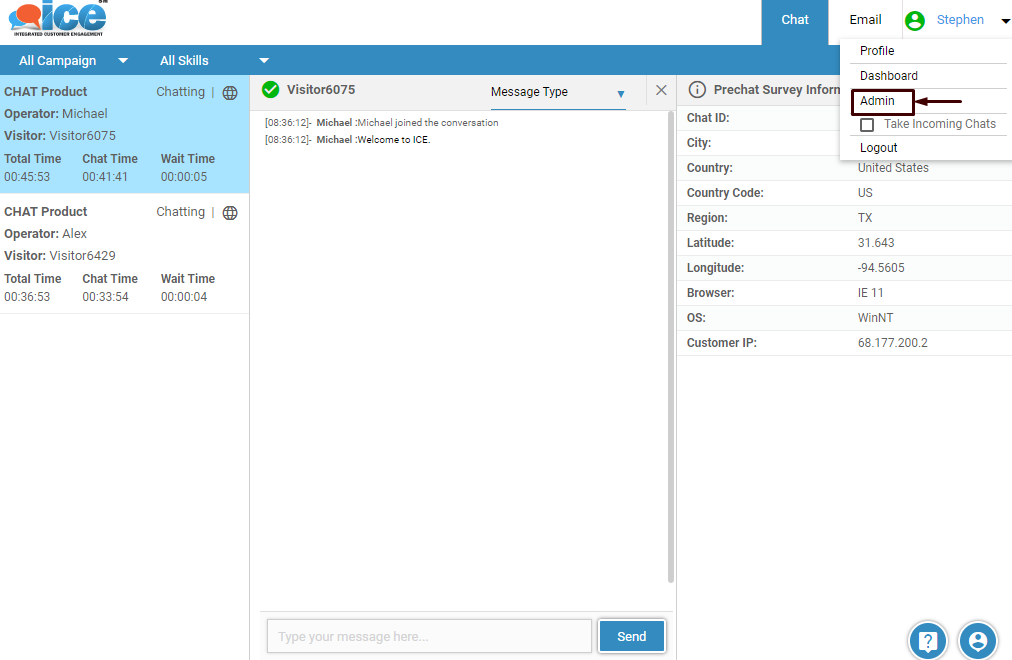Image resolution: width=1012 pixels, height=660 pixels.
Task: Choose Logout from the user menu
Action: pos(879,148)
